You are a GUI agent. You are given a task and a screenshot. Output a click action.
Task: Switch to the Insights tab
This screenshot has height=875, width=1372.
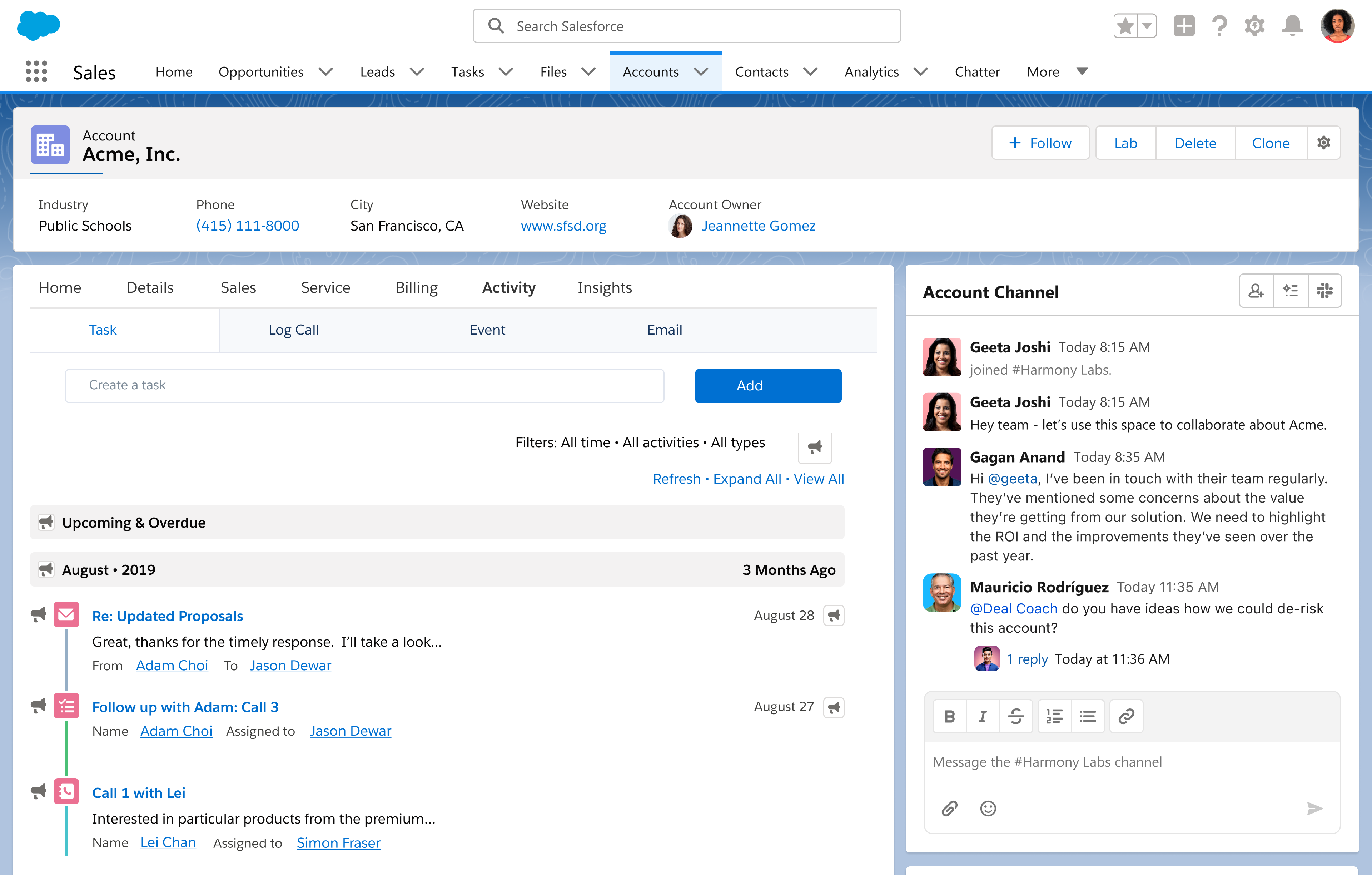[605, 287]
